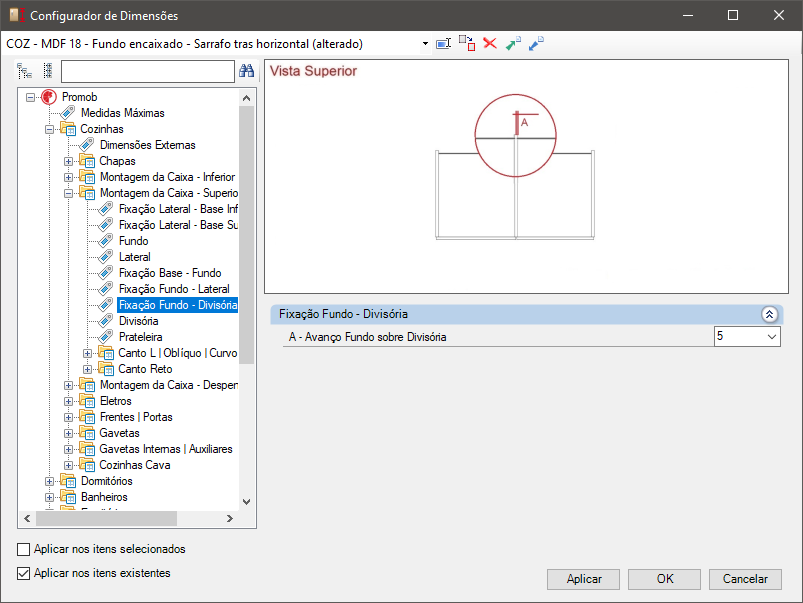This screenshot has width=803, height=603.
Task: Click the Aplicar button
Action: pyautogui.click(x=583, y=579)
